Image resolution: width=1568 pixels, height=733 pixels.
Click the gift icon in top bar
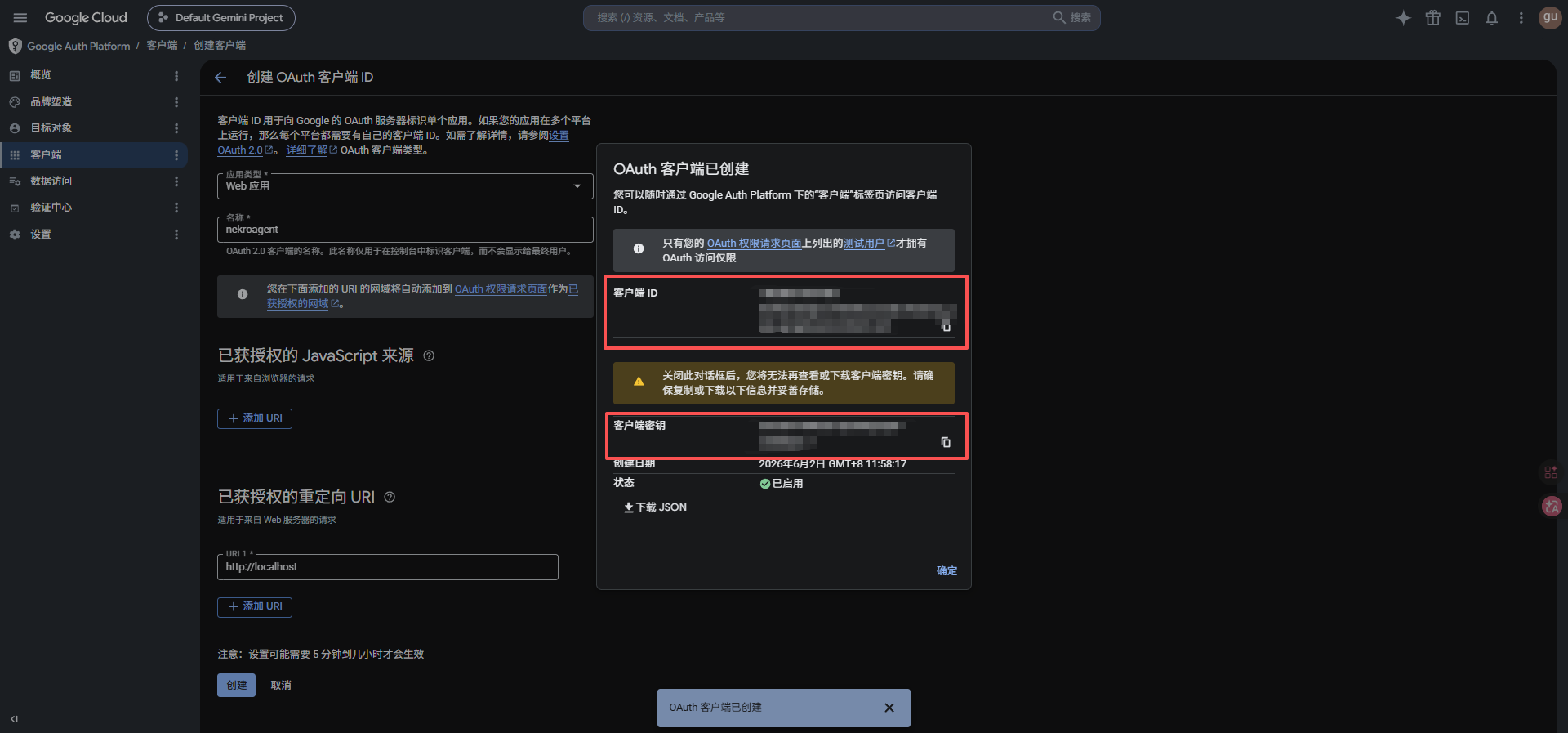click(1432, 18)
